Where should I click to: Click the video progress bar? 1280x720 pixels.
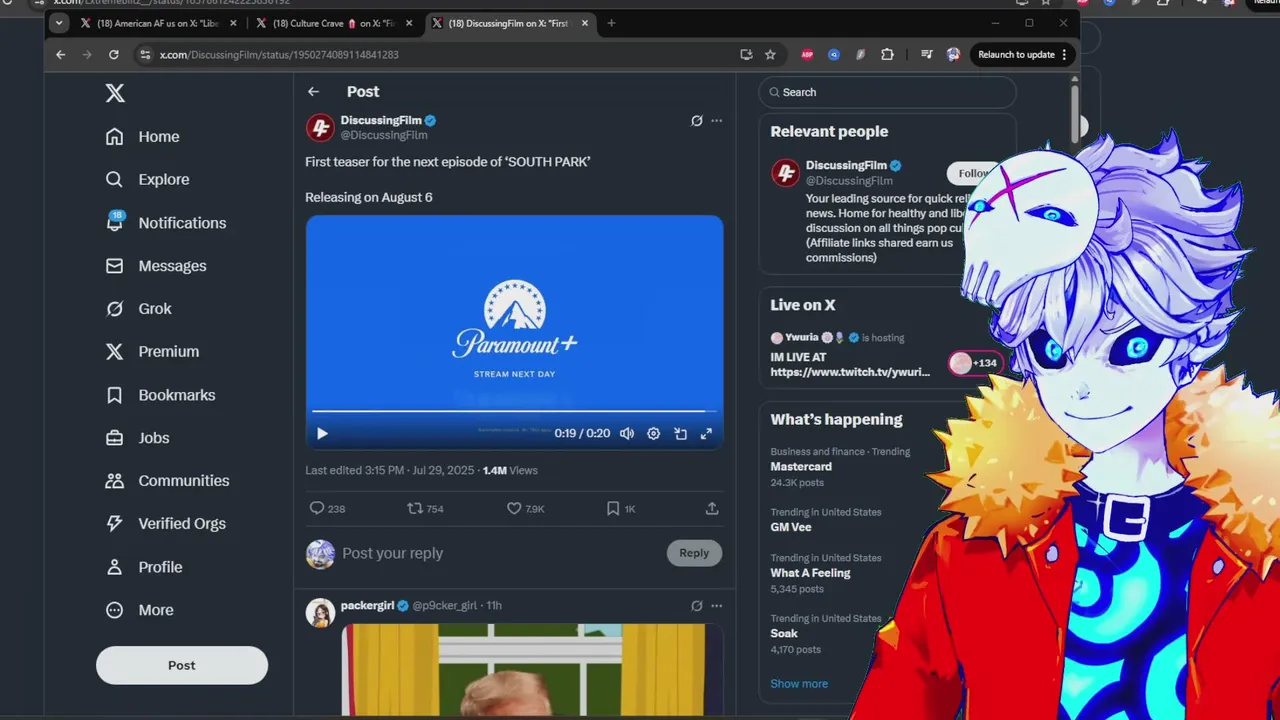pos(514,411)
